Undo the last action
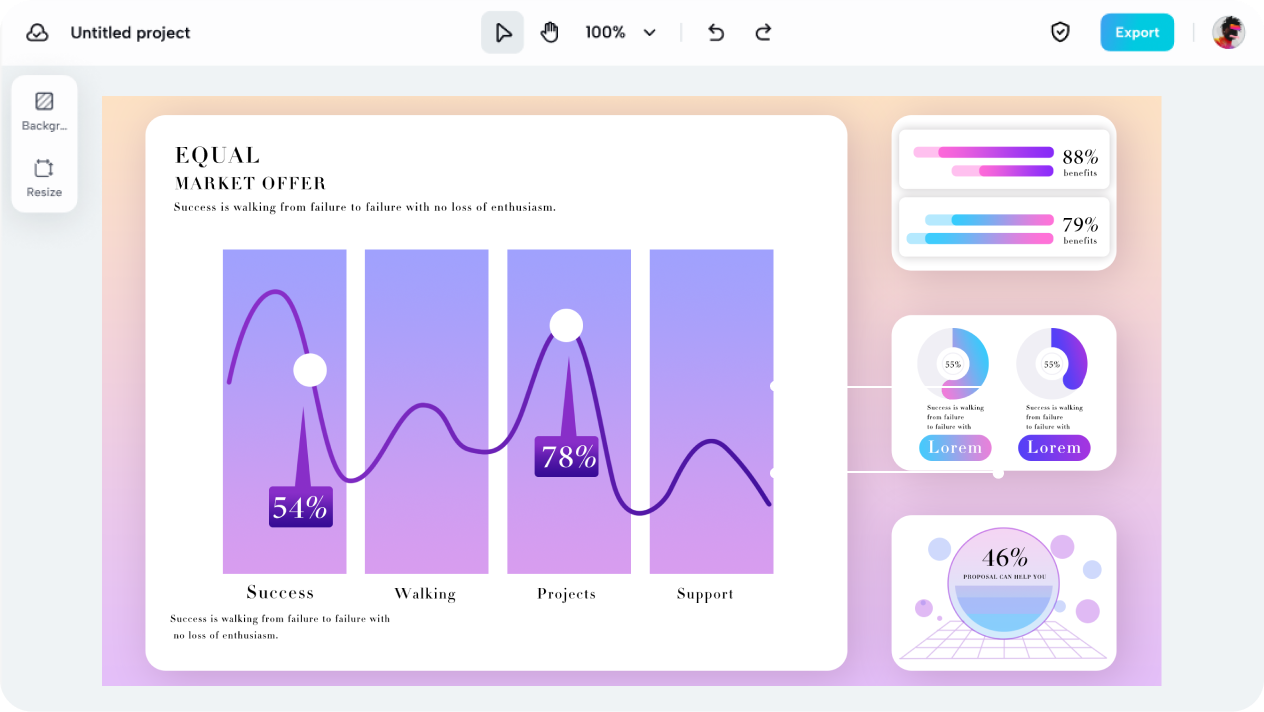1264x712 pixels. point(716,33)
